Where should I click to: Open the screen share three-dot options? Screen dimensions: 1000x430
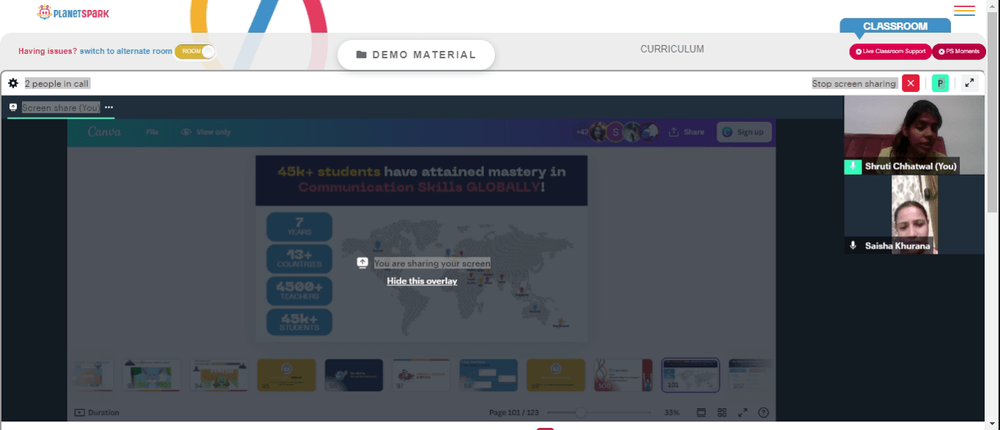(109, 107)
